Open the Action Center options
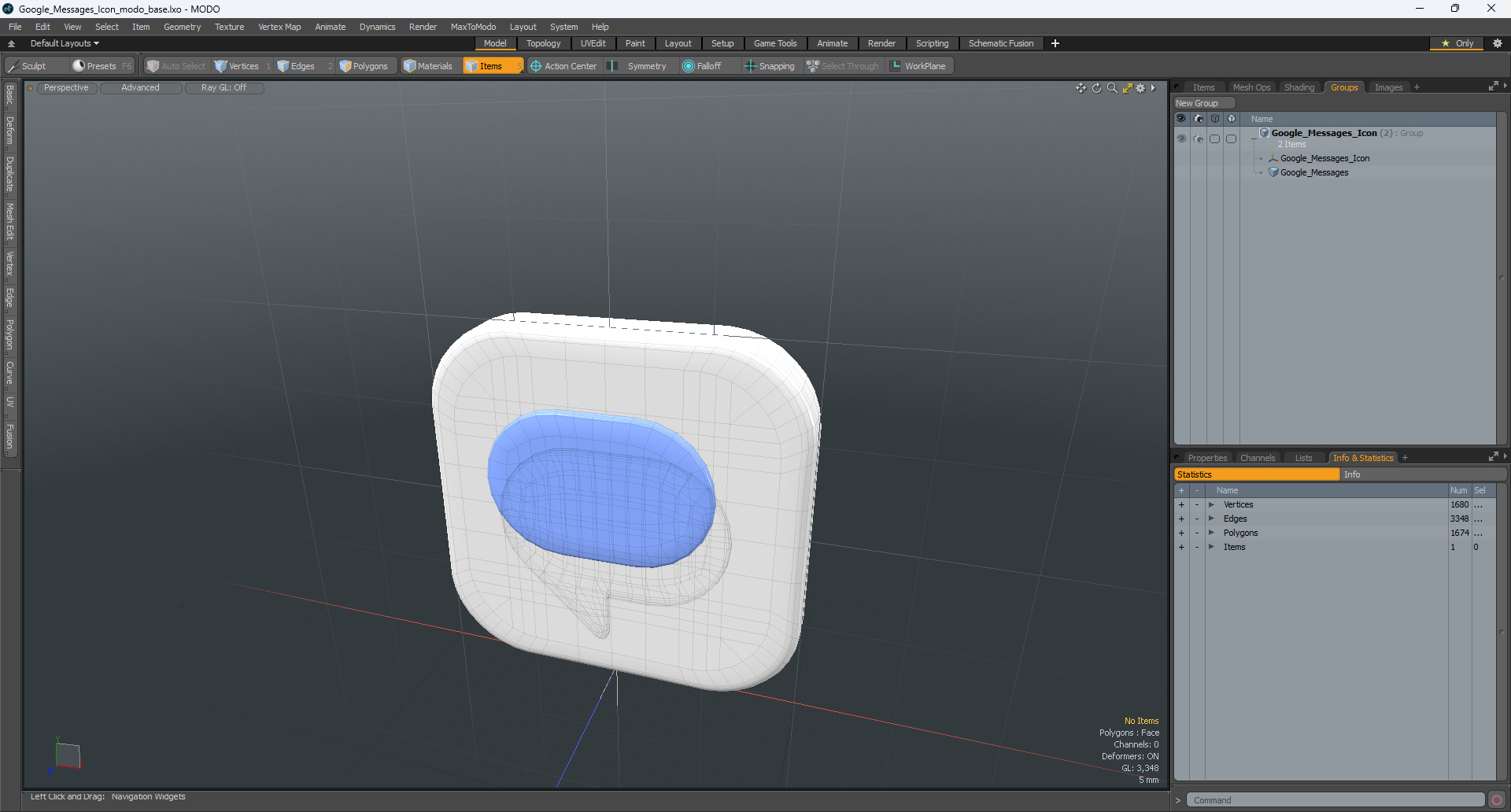Image resolution: width=1511 pixels, height=812 pixels. pyautogui.click(x=563, y=66)
